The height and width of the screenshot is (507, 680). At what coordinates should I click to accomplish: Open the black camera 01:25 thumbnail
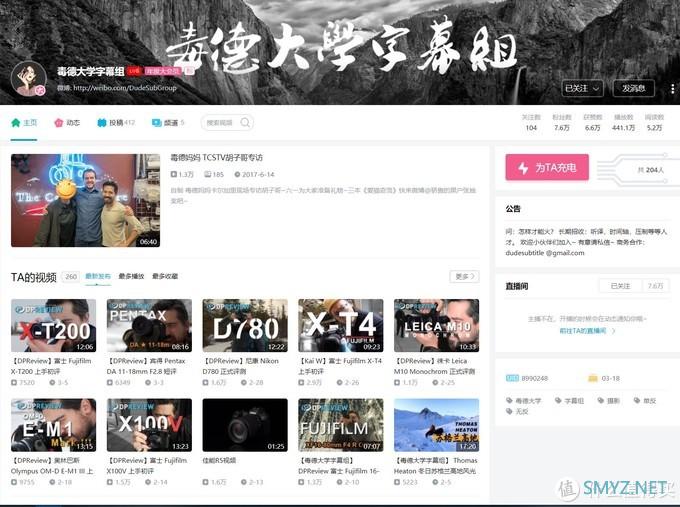point(245,425)
